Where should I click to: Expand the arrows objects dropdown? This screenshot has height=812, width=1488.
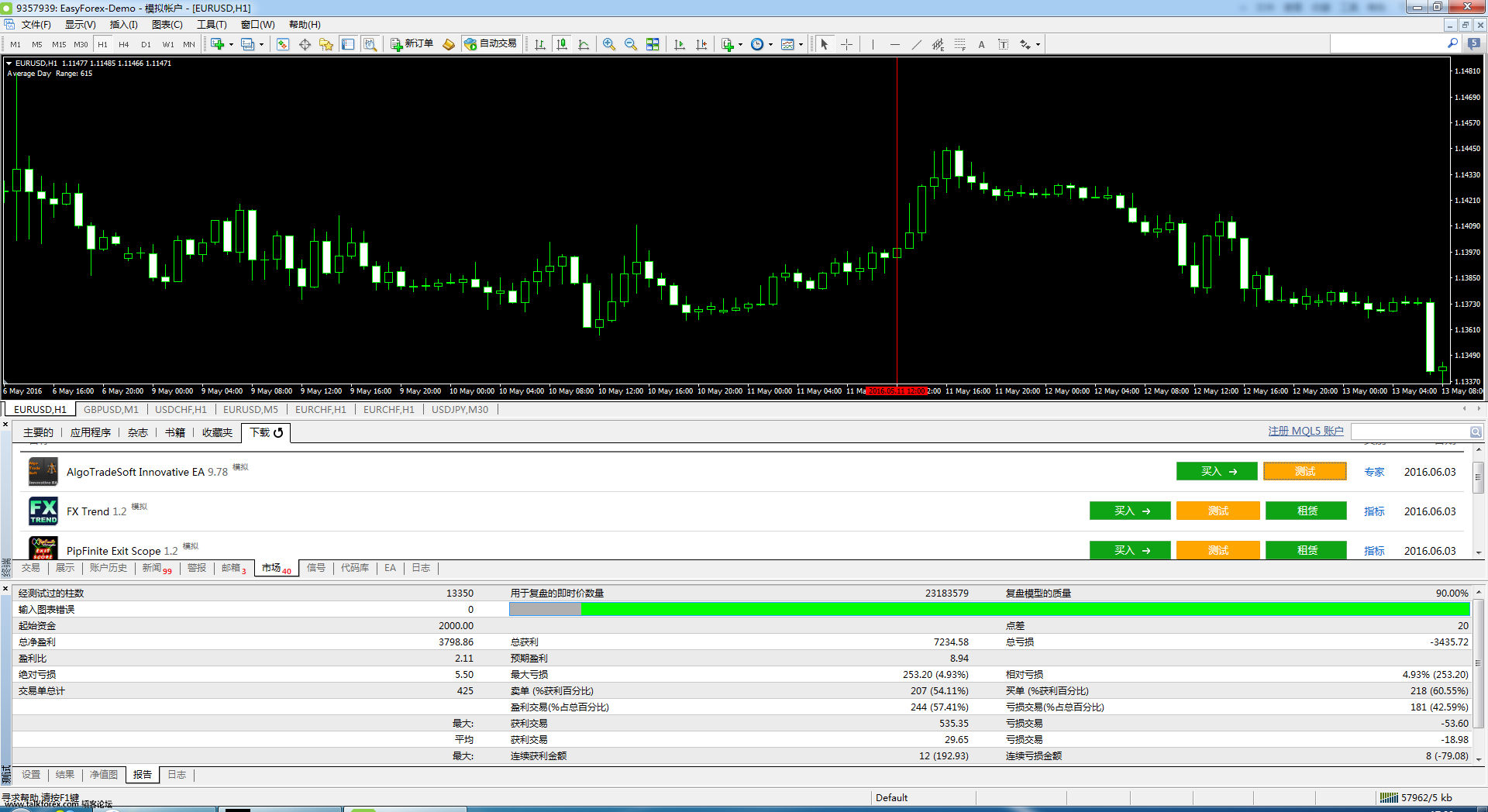click(x=1038, y=44)
